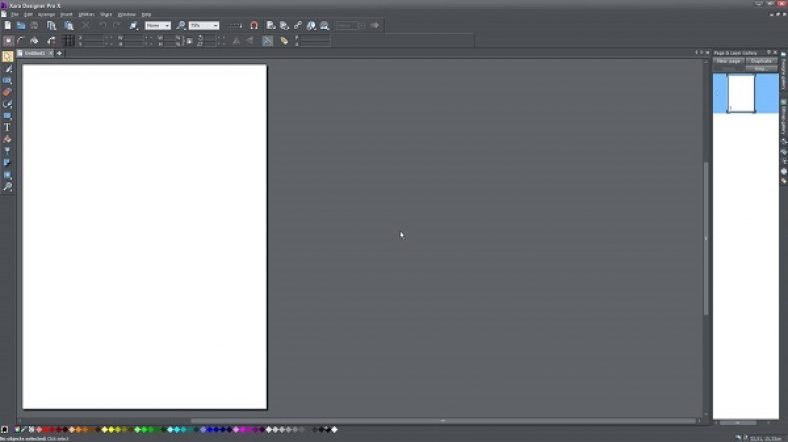
Task: Open the Edit menu
Action: point(29,15)
